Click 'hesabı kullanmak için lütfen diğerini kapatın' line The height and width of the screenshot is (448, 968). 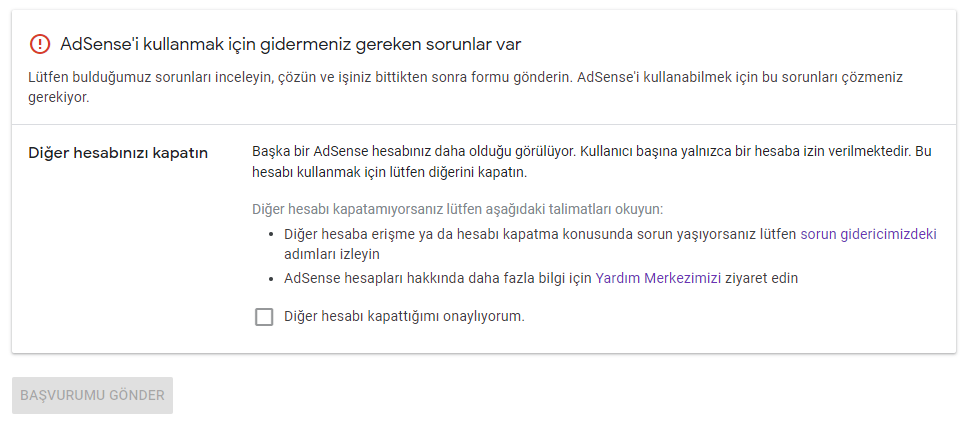[390, 172]
